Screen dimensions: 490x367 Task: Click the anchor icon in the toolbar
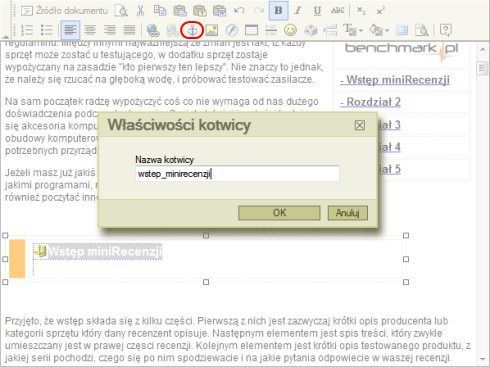click(x=192, y=30)
